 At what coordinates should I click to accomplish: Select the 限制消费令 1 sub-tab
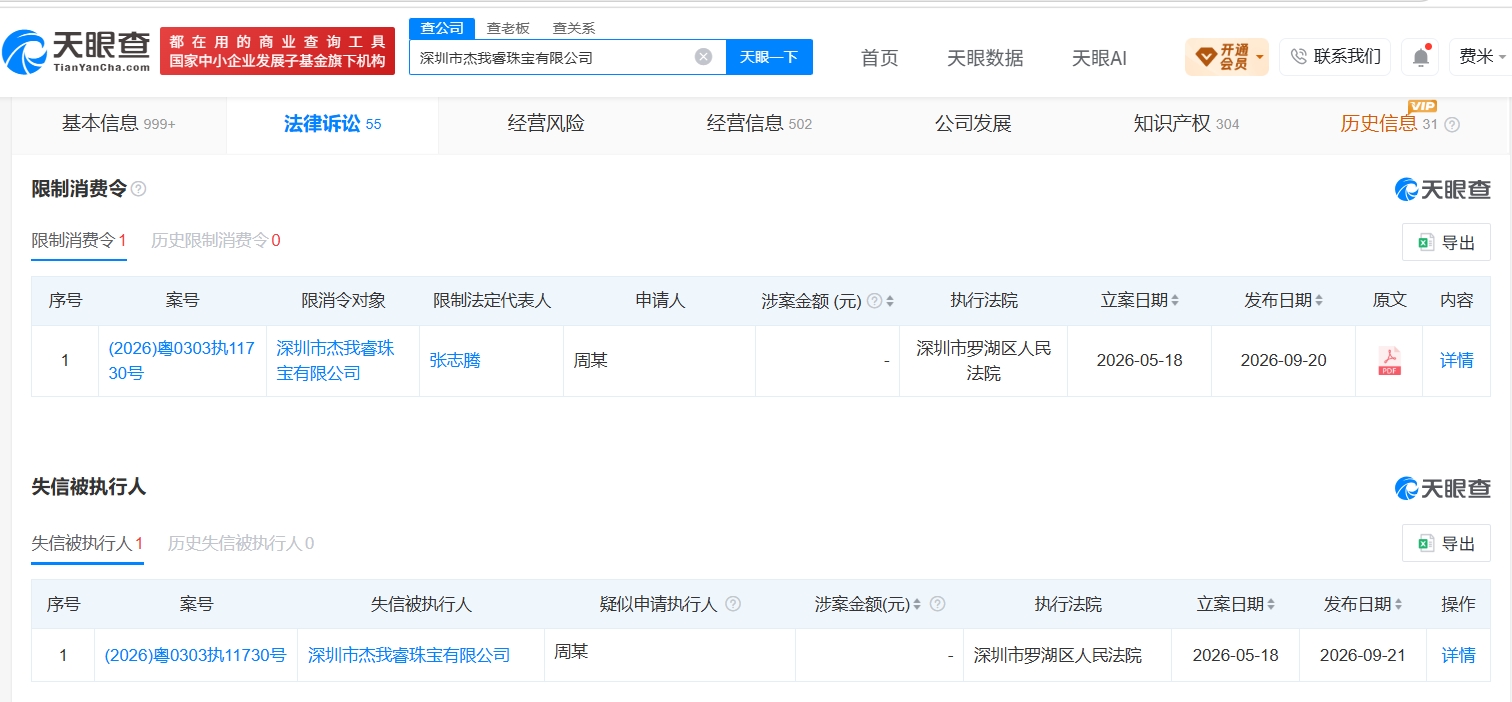79,241
